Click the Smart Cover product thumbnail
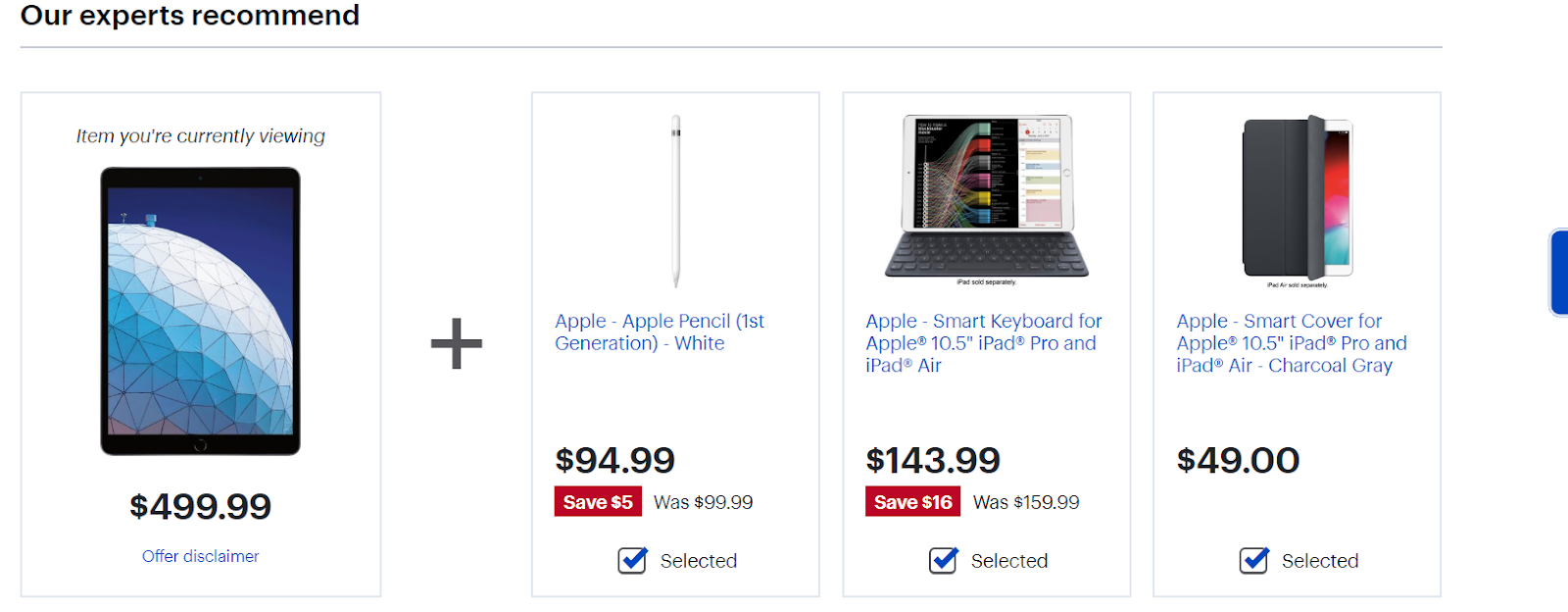Image resolution: width=1568 pixels, height=612 pixels. pos(1297,199)
